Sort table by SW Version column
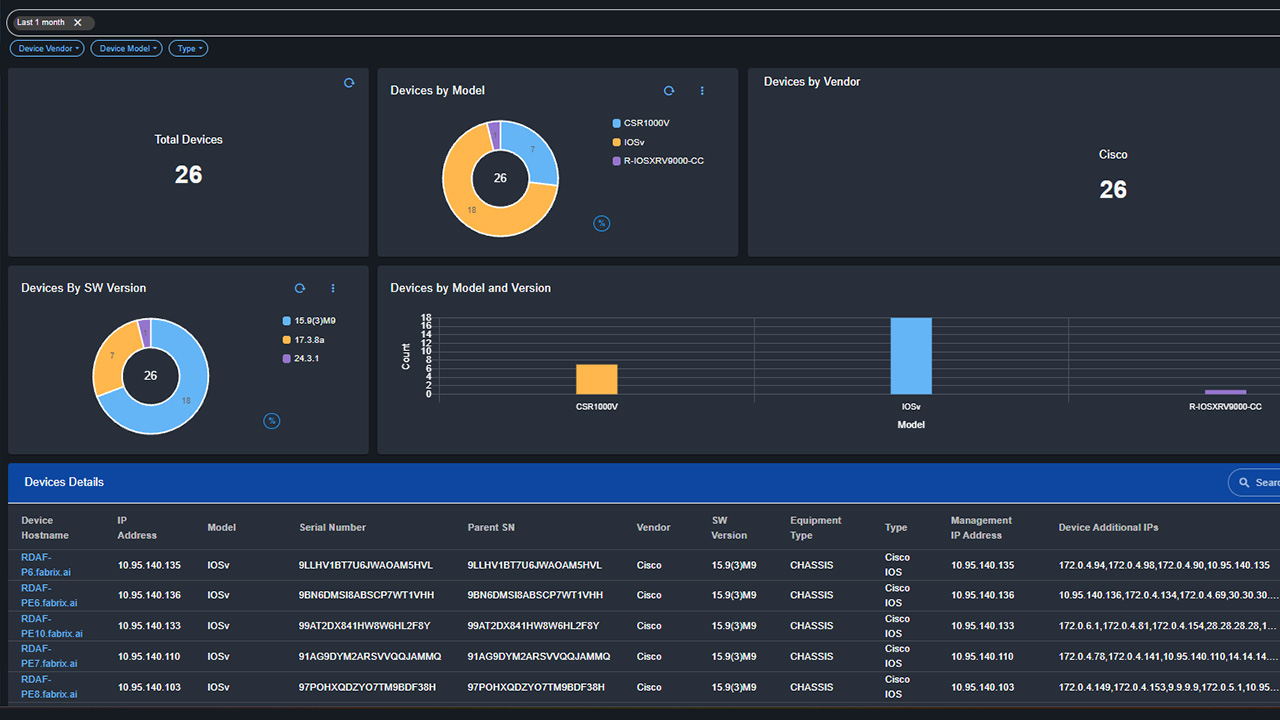 coord(729,527)
